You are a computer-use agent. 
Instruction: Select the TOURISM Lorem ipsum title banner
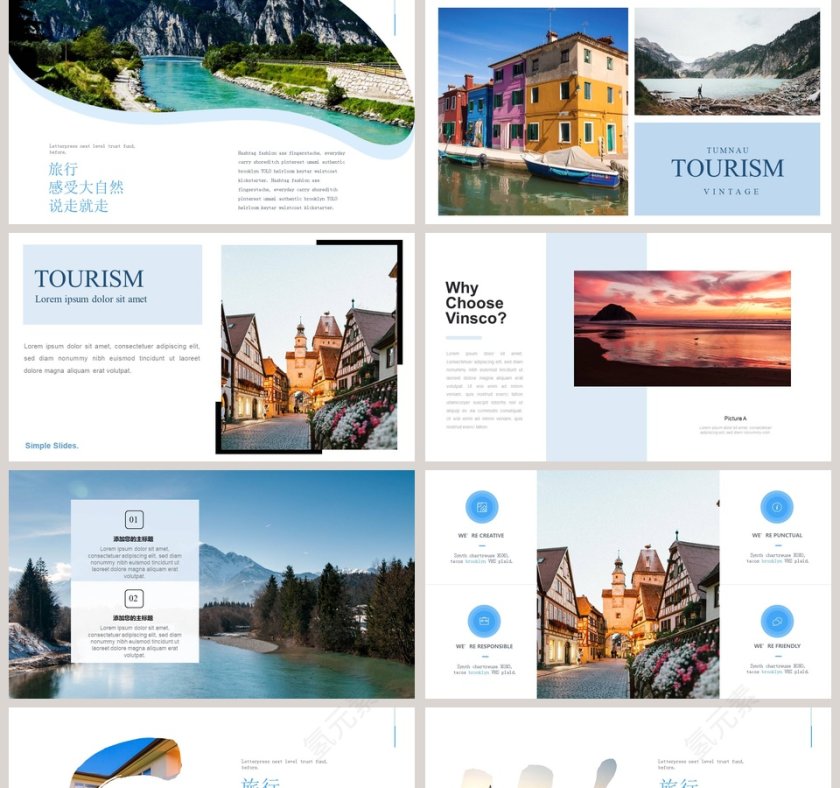point(112,285)
